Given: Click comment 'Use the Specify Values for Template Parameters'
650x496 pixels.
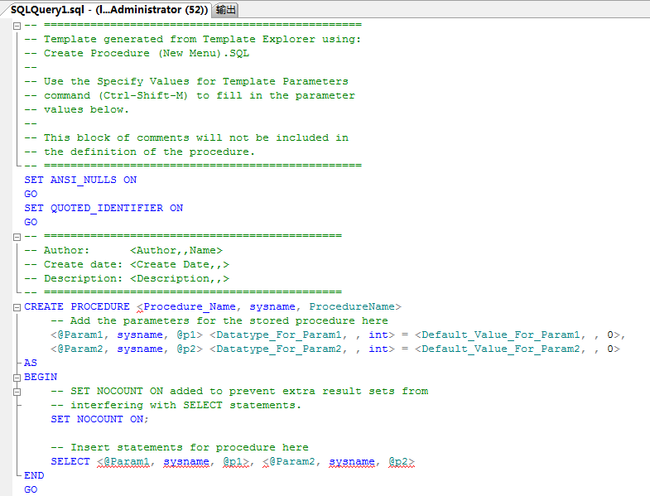Looking at the screenshot, I should pyautogui.click(x=196, y=81).
